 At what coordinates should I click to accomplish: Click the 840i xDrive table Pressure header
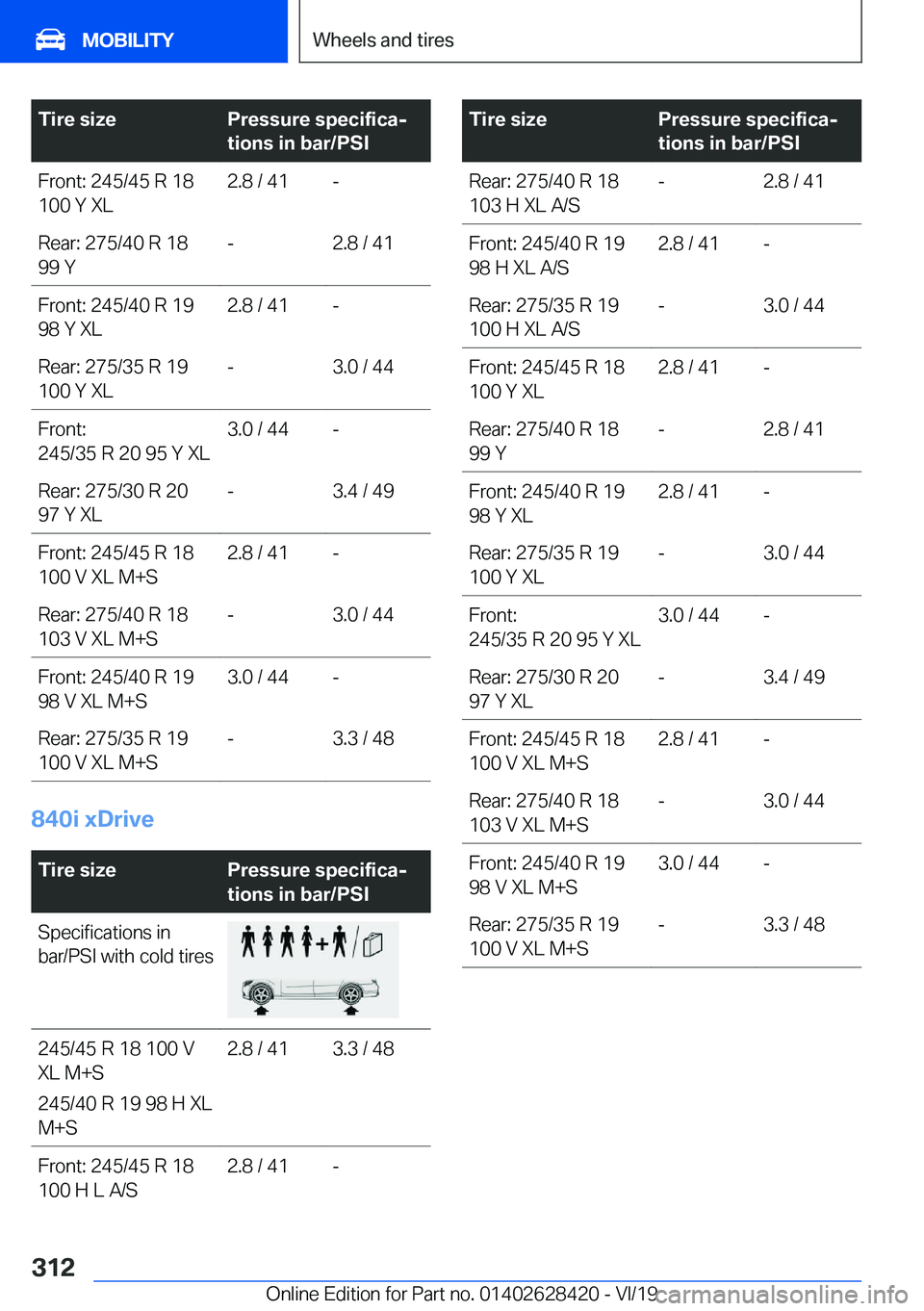[x=317, y=882]
